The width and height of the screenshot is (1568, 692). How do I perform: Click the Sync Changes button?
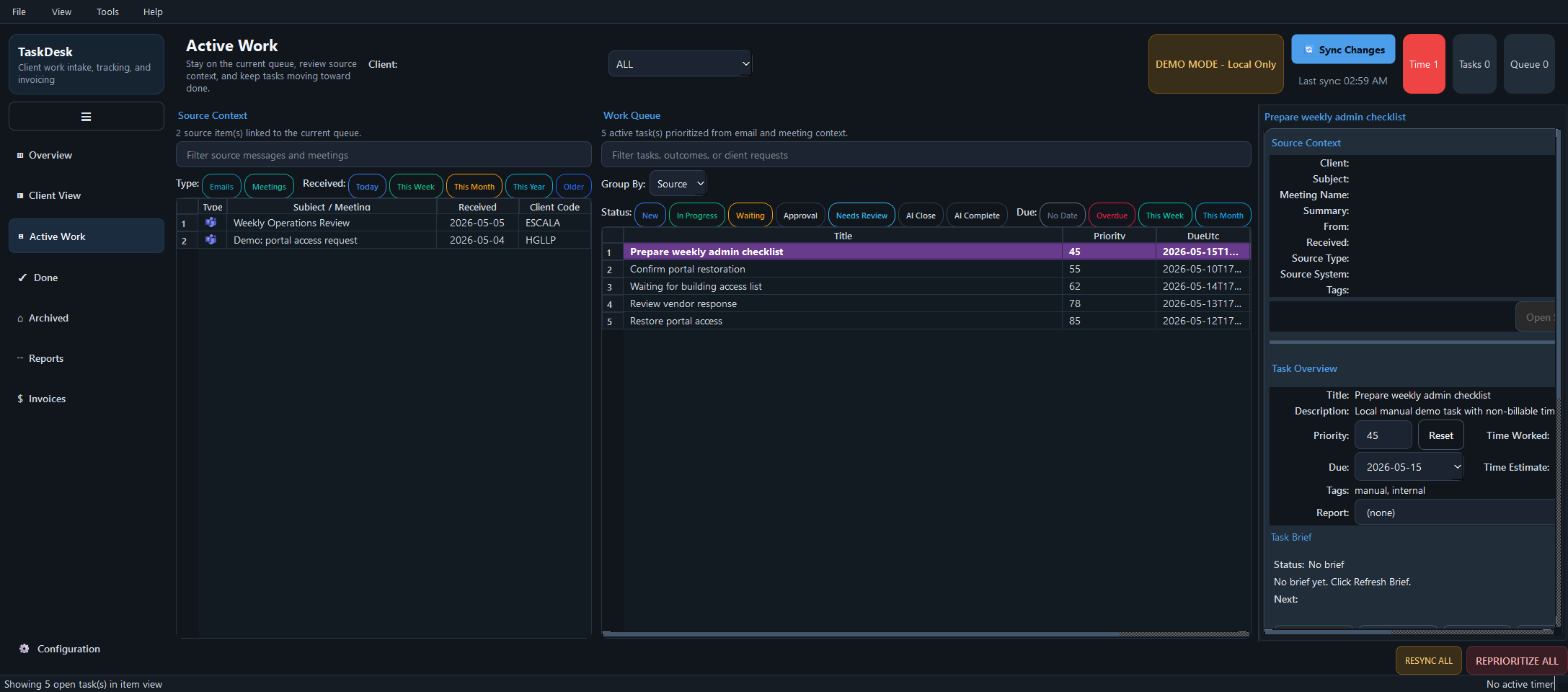(x=1343, y=50)
